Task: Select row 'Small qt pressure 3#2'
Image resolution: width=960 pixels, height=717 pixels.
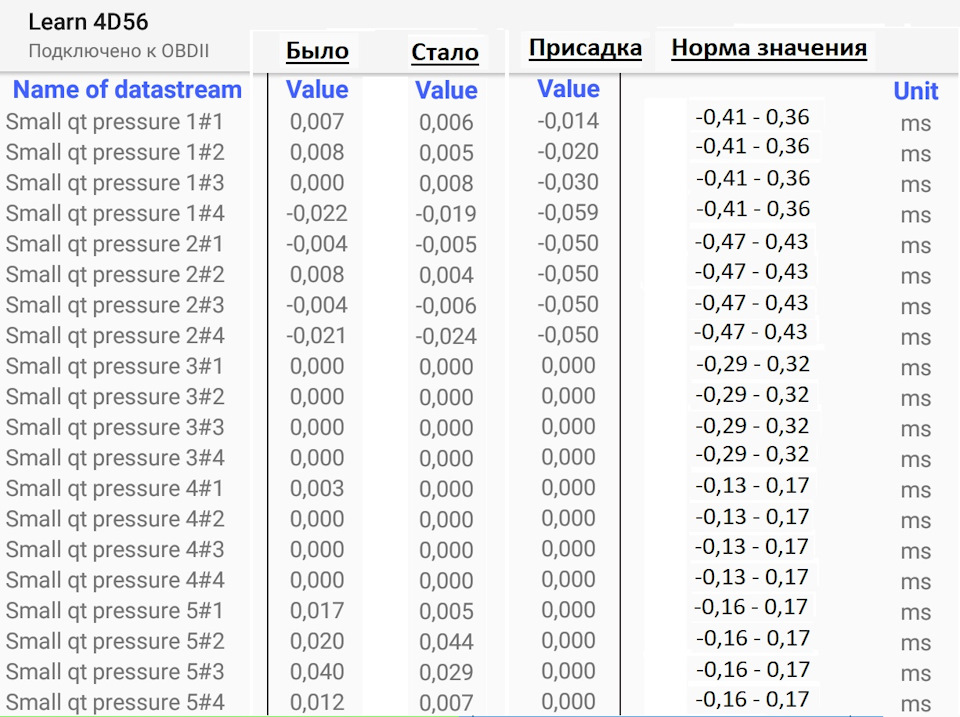Action: (x=480, y=397)
